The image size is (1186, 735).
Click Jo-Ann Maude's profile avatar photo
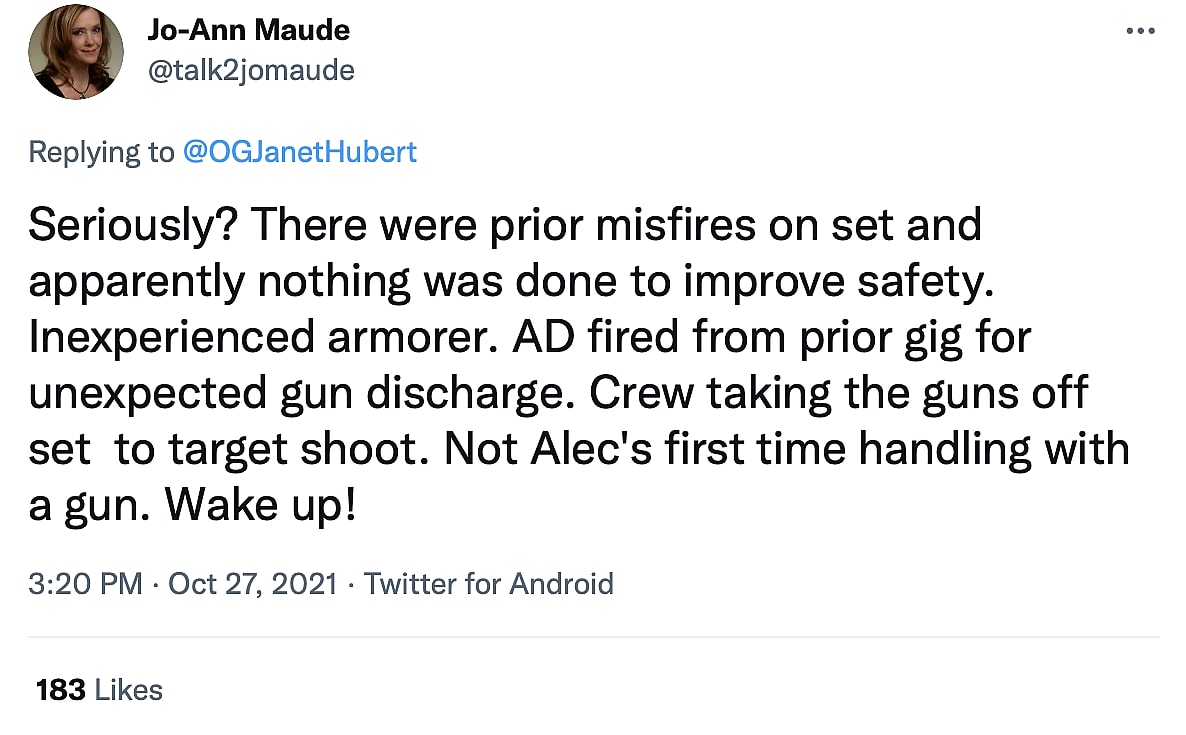(76, 51)
